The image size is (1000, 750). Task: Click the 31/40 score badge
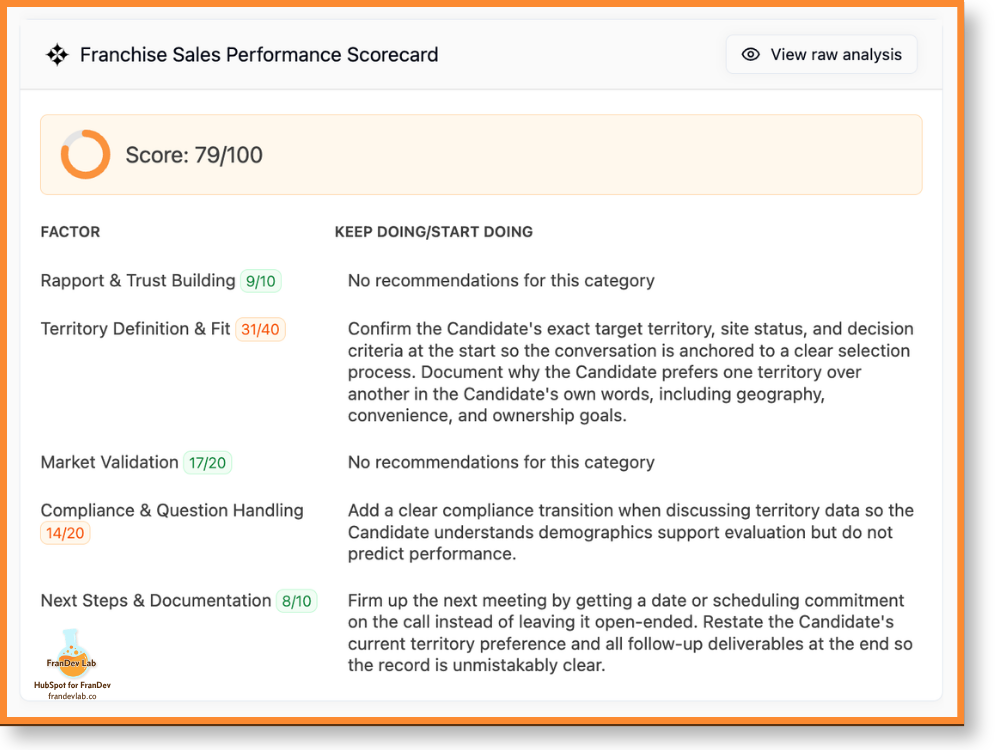(260, 330)
